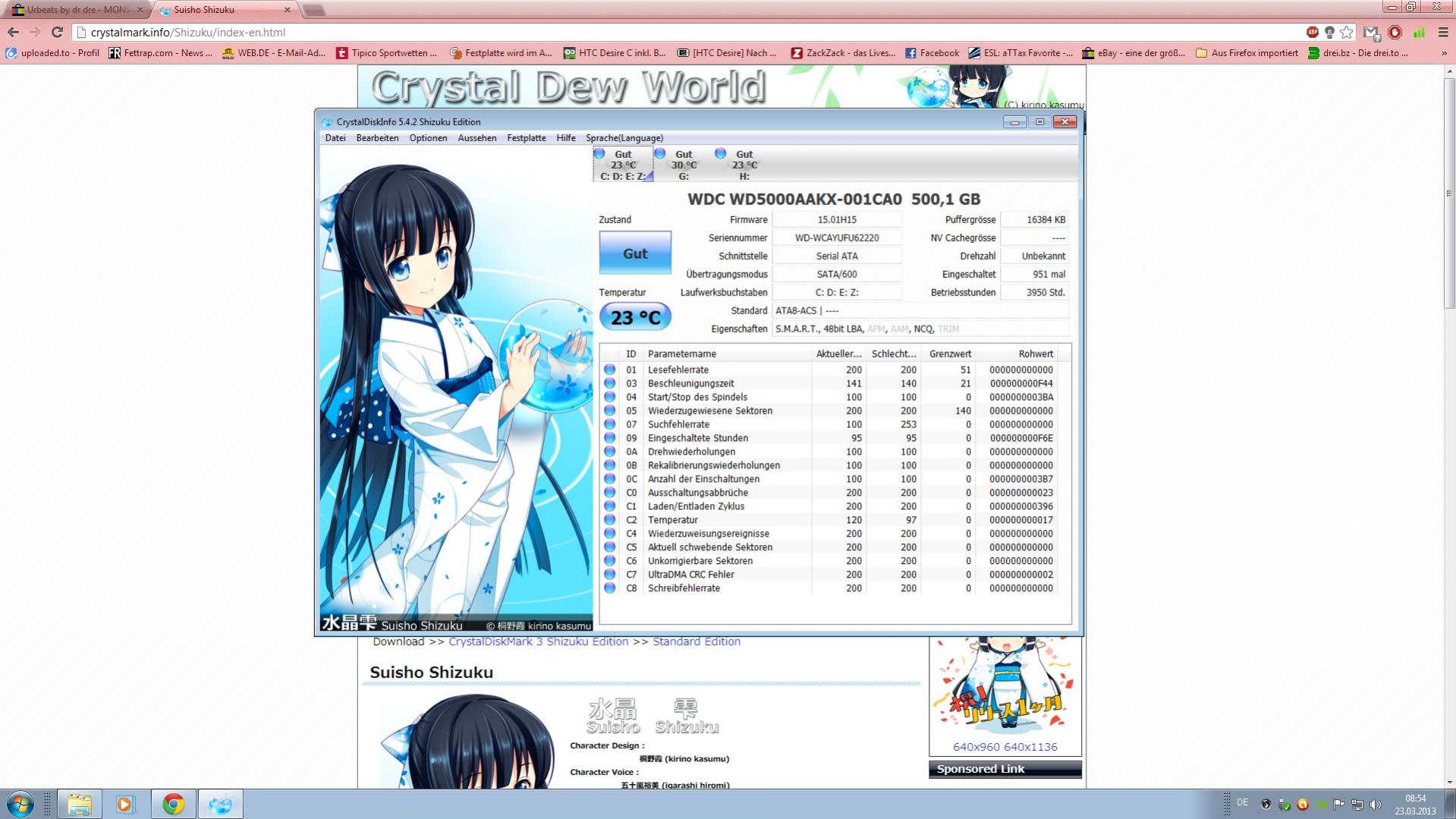The image size is (1456, 819).
Task: Click the Action Center flag tray icon
Action: [x=1338, y=804]
